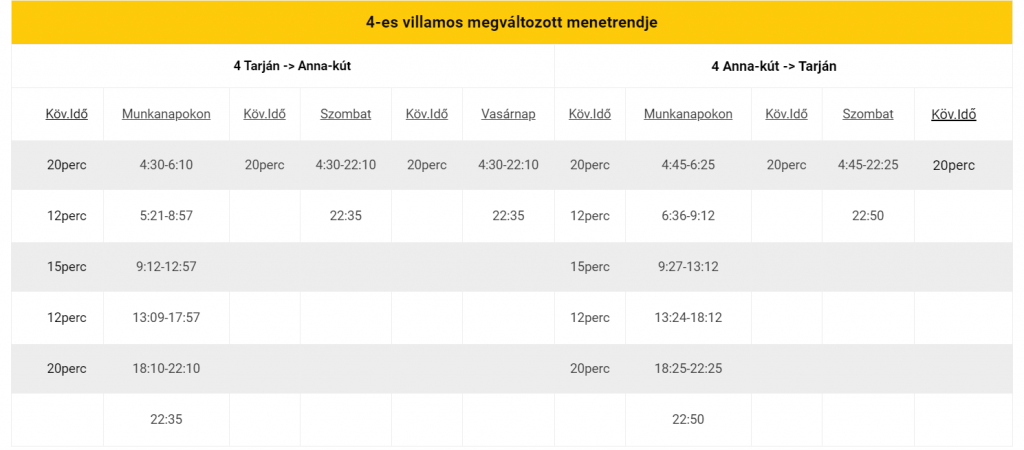Click the 4:30-22:10 cell under Vasárnap
The height and width of the screenshot is (450, 1024).
508,165
